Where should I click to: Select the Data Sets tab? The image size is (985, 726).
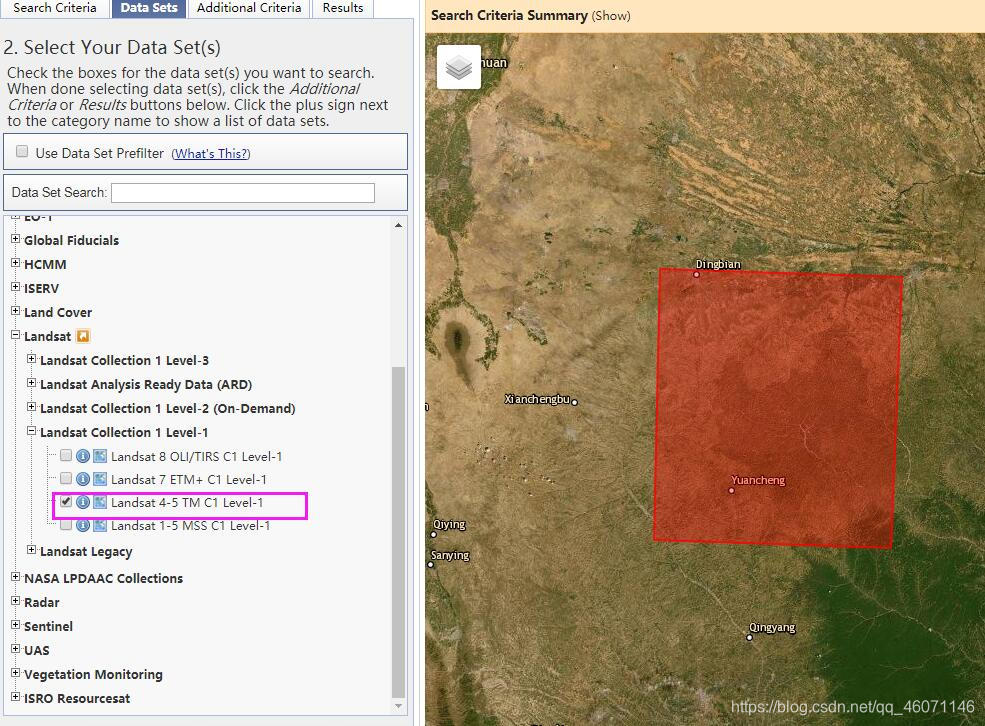(x=149, y=8)
